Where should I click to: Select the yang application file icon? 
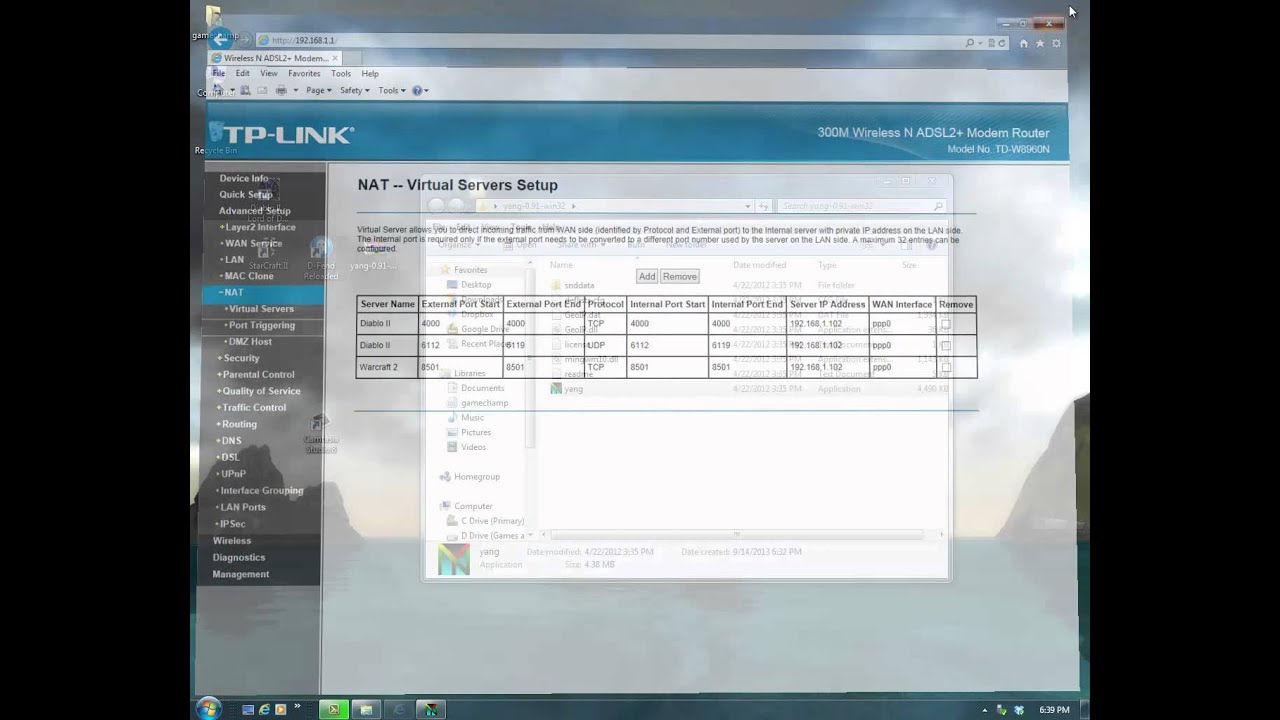[x=557, y=388]
